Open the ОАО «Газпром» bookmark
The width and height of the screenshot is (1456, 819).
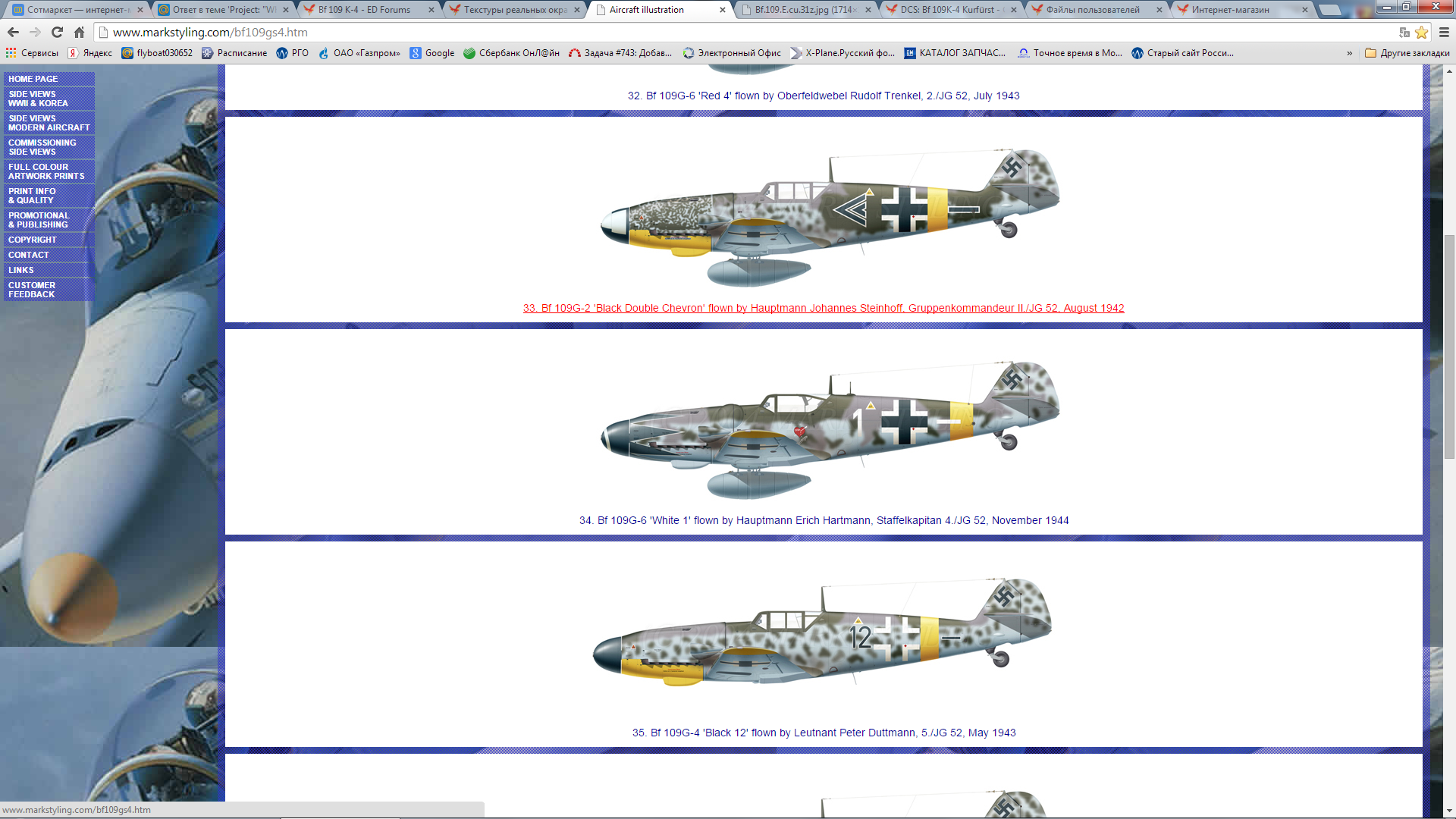tap(359, 53)
